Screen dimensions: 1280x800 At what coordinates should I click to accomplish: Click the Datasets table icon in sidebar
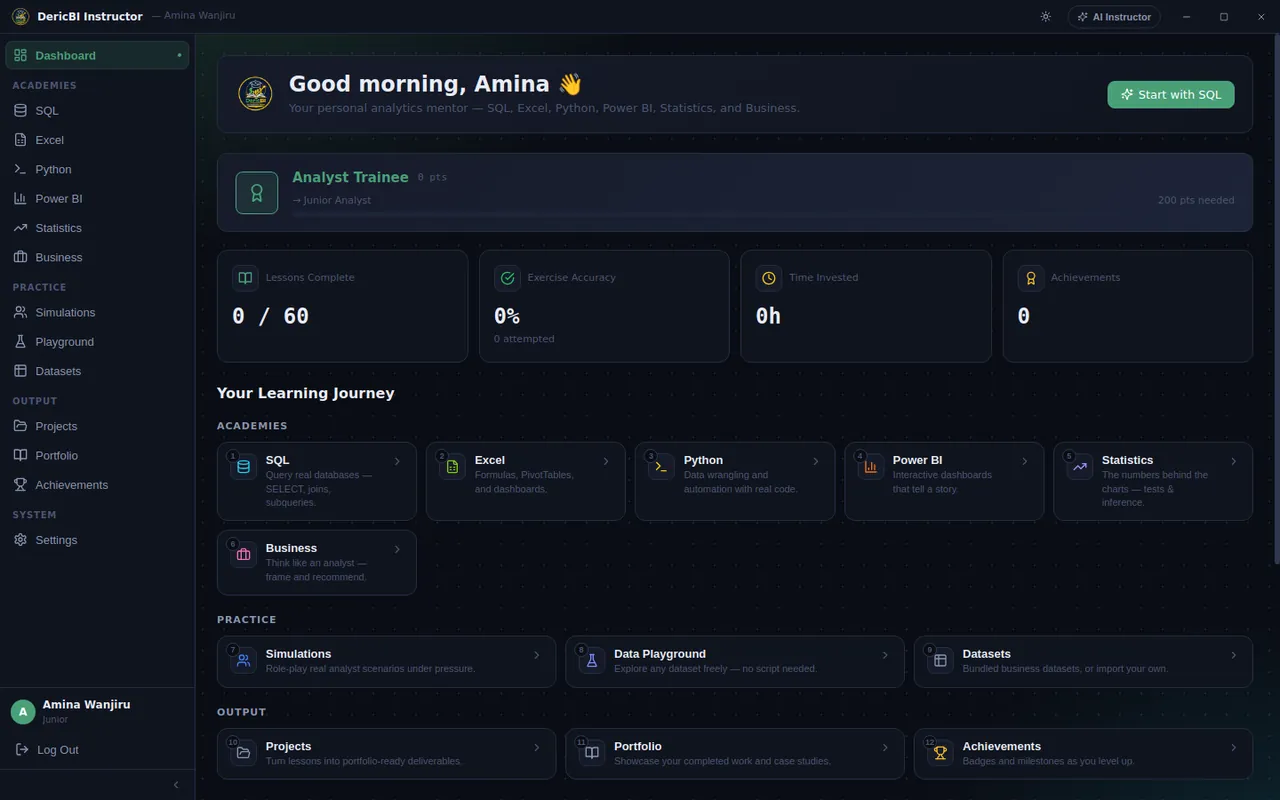(20, 371)
